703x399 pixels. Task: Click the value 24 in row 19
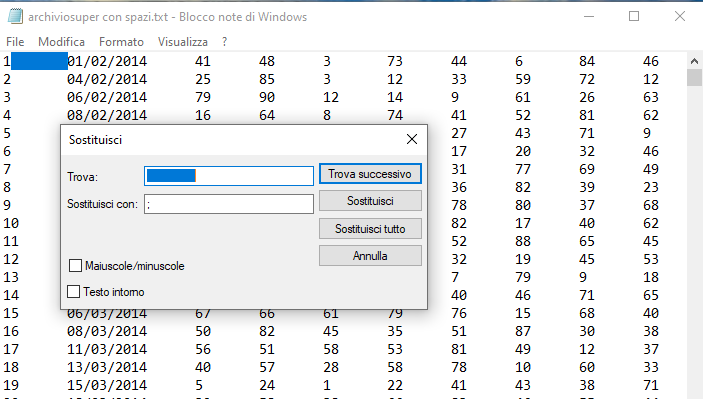click(267, 385)
